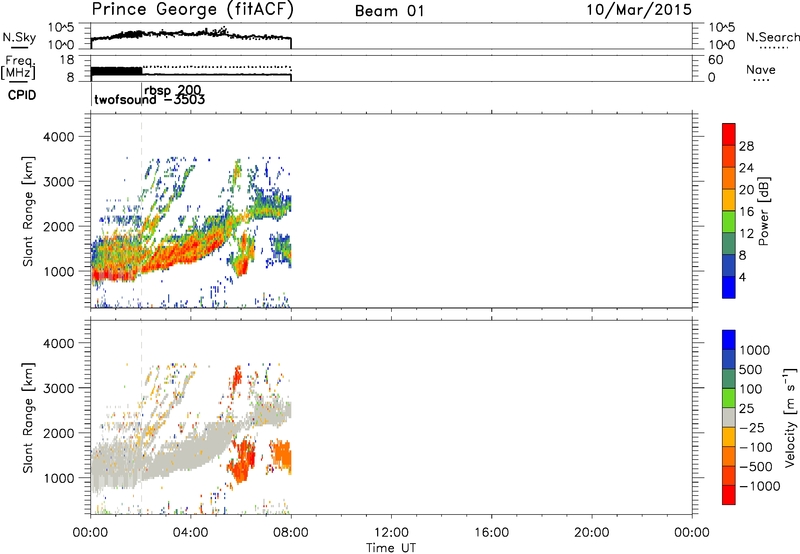Screen dimensions: 800x554
Task: Click the blue 4–8 dB Power swatch
Action: (x=729, y=265)
